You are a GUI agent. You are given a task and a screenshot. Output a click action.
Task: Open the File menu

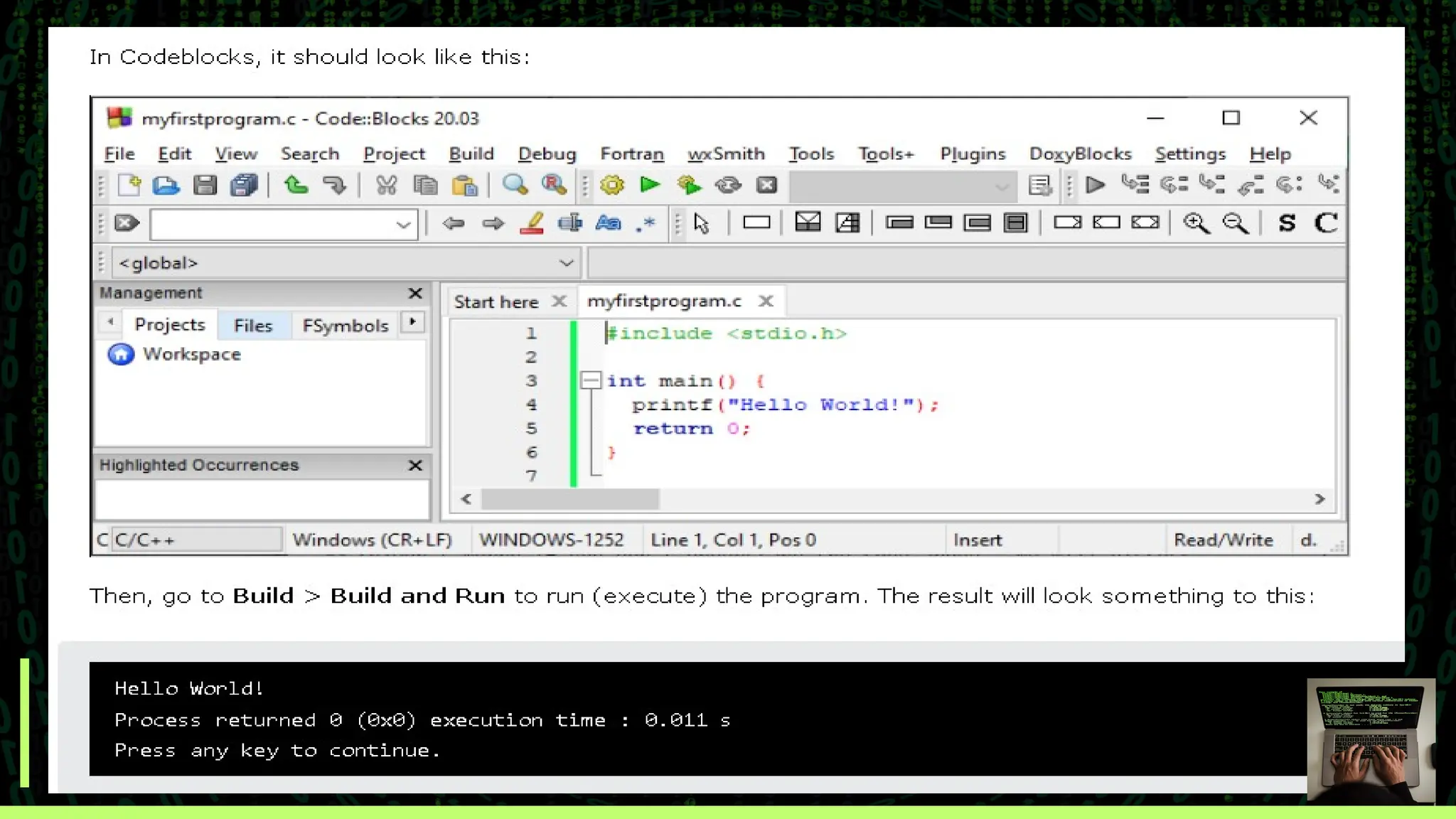[119, 154]
